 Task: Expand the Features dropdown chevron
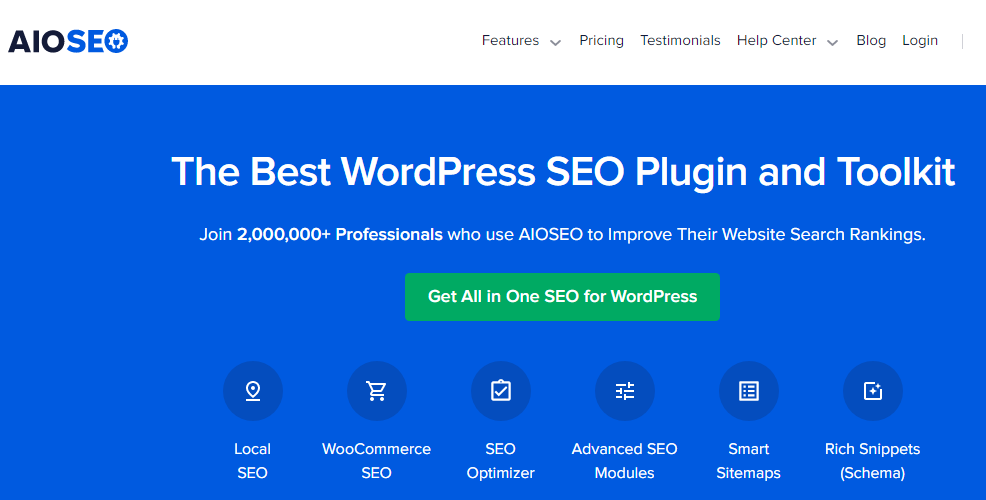tap(555, 43)
